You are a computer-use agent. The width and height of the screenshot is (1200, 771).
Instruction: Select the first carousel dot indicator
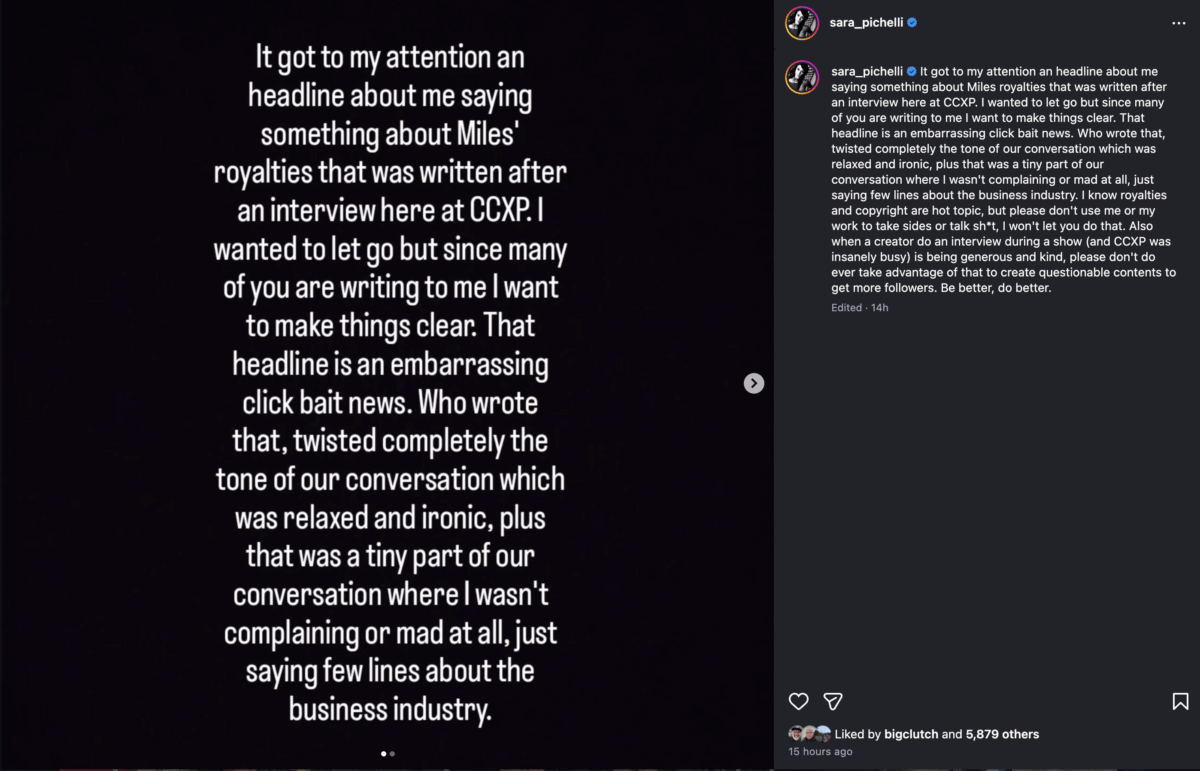(384, 754)
